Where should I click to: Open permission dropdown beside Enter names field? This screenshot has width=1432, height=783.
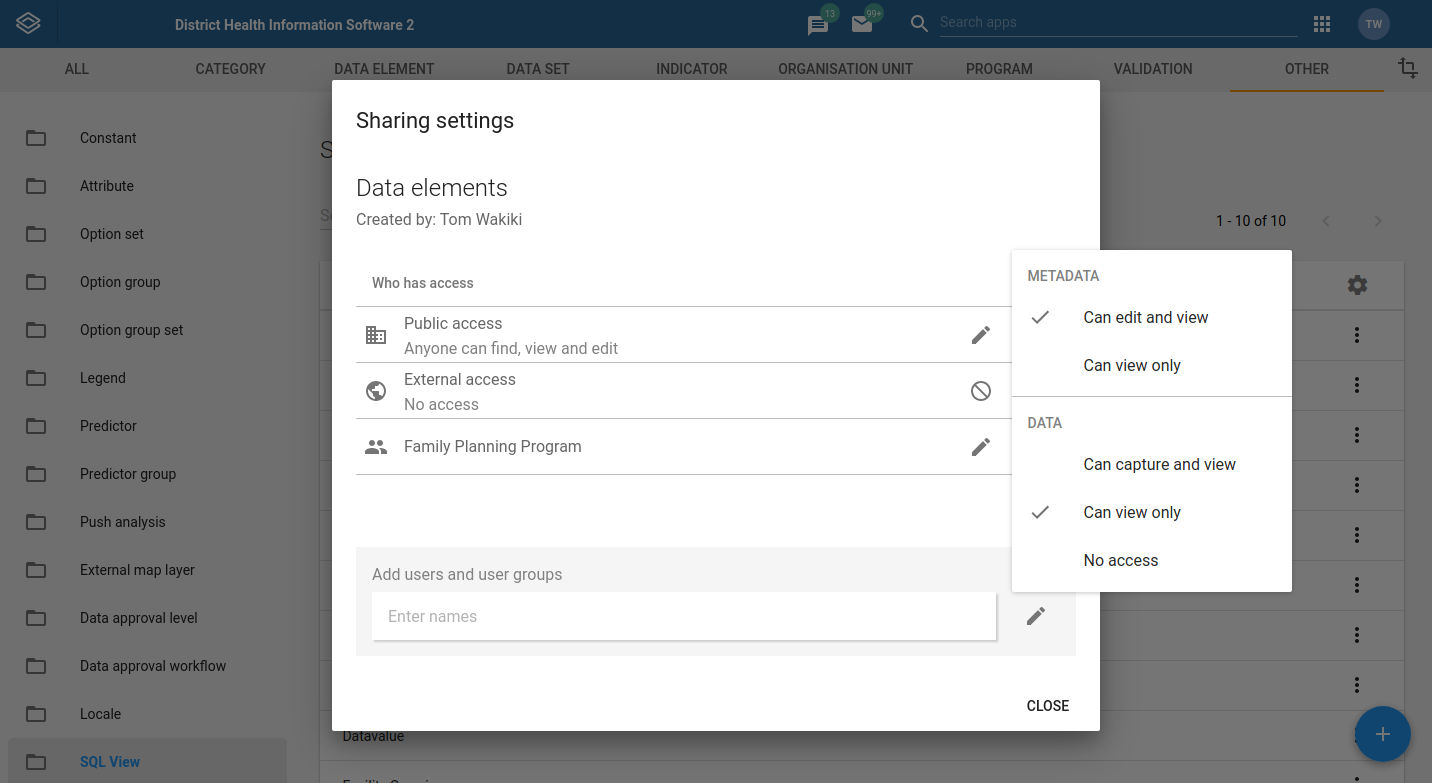tap(1036, 616)
